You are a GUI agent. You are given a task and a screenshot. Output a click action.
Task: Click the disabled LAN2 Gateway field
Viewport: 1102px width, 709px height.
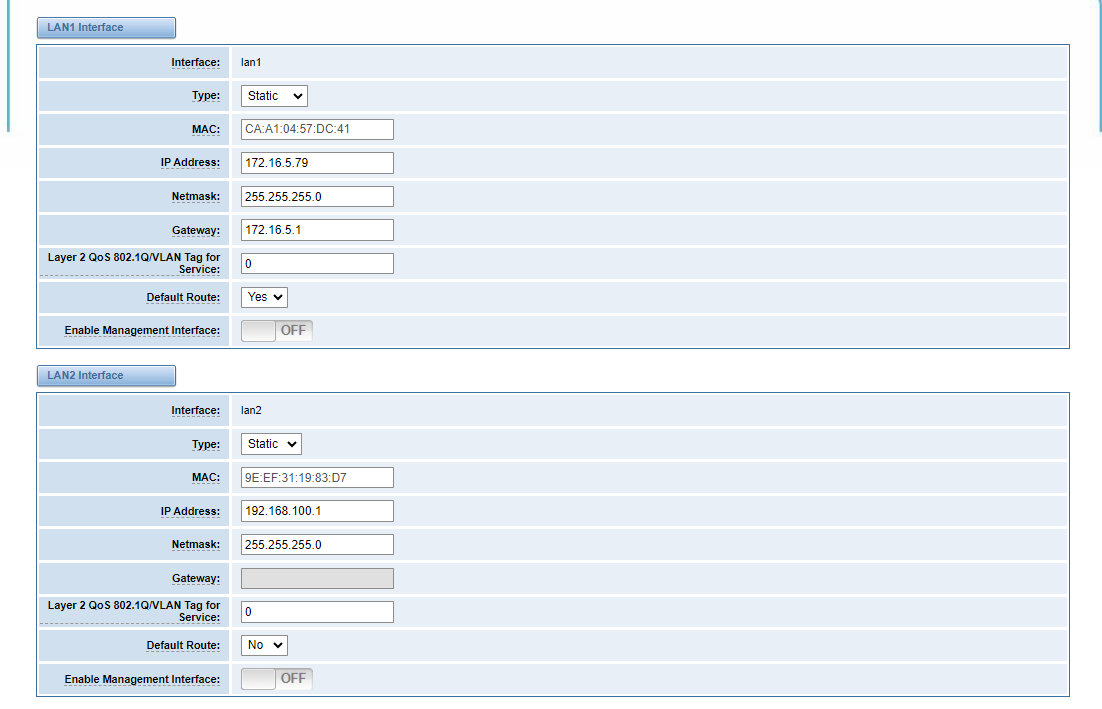pyautogui.click(x=317, y=578)
